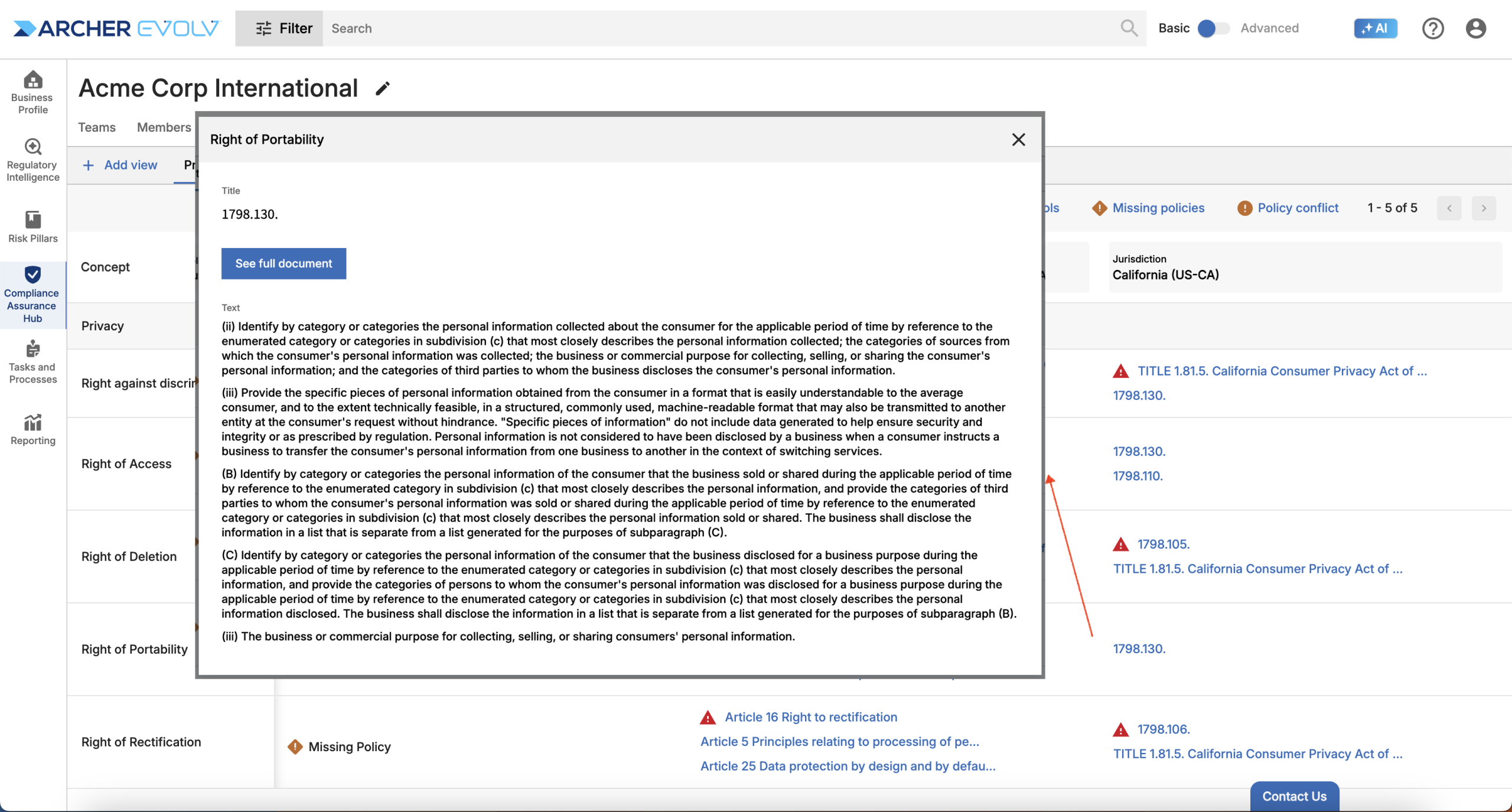Image resolution: width=1512 pixels, height=812 pixels.
Task: Add a new view
Action: [x=120, y=165]
